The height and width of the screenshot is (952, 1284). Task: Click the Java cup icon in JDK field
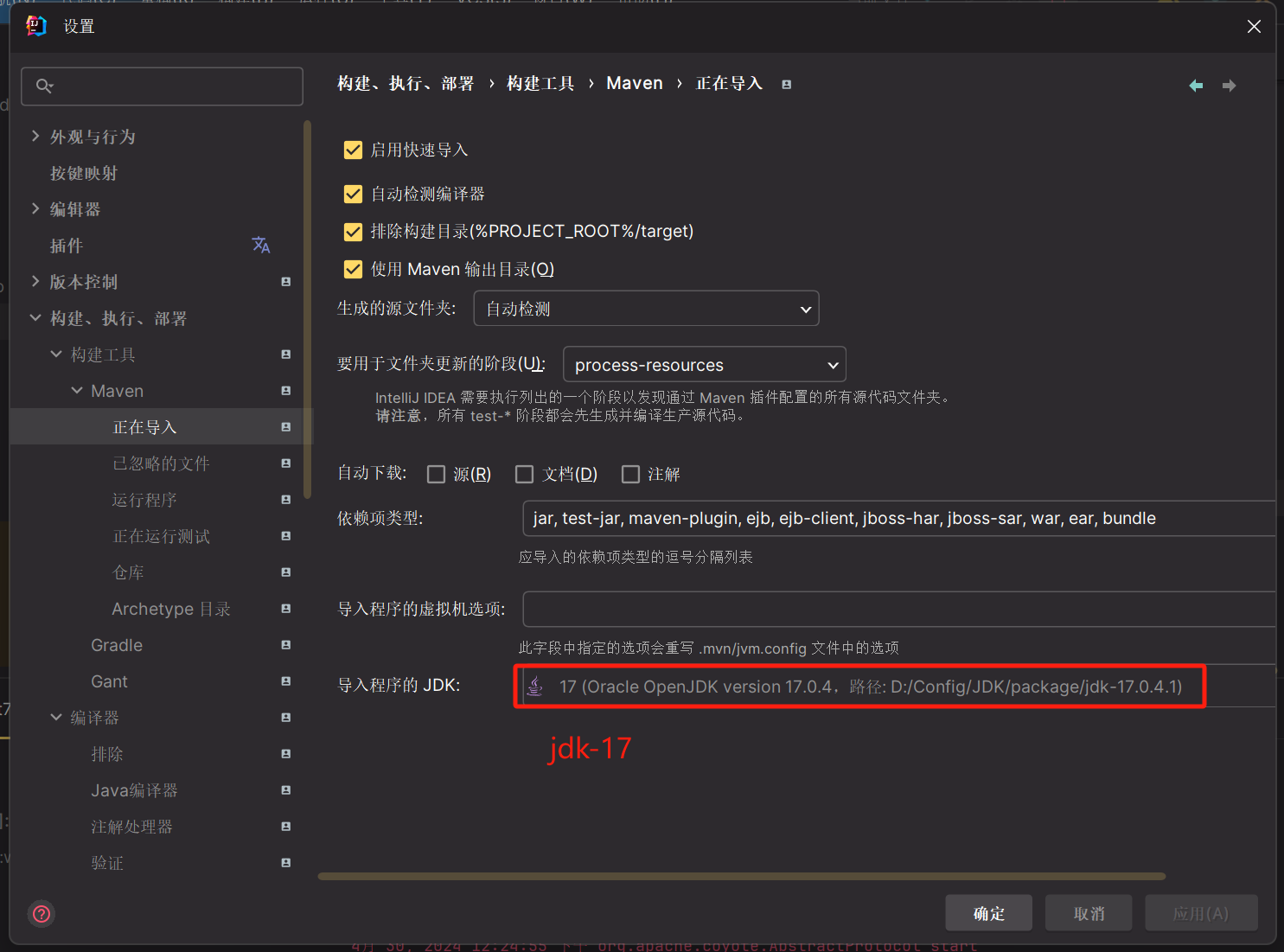(536, 687)
